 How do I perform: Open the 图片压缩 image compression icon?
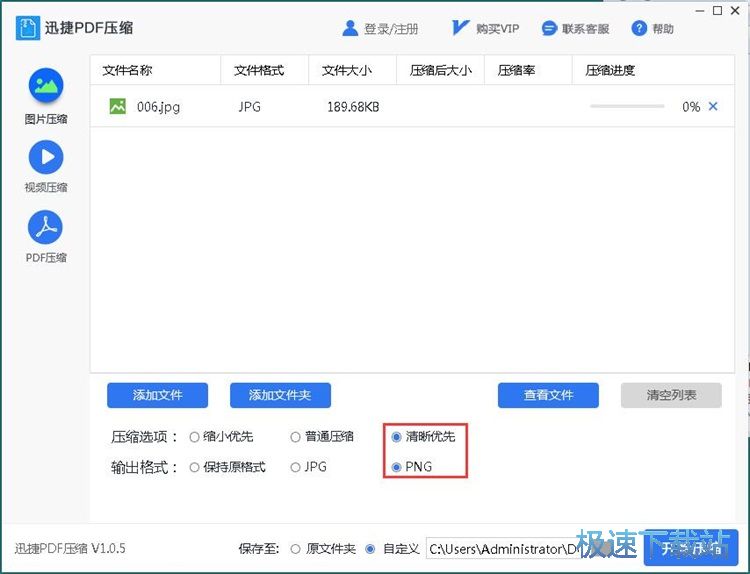tap(46, 86)
